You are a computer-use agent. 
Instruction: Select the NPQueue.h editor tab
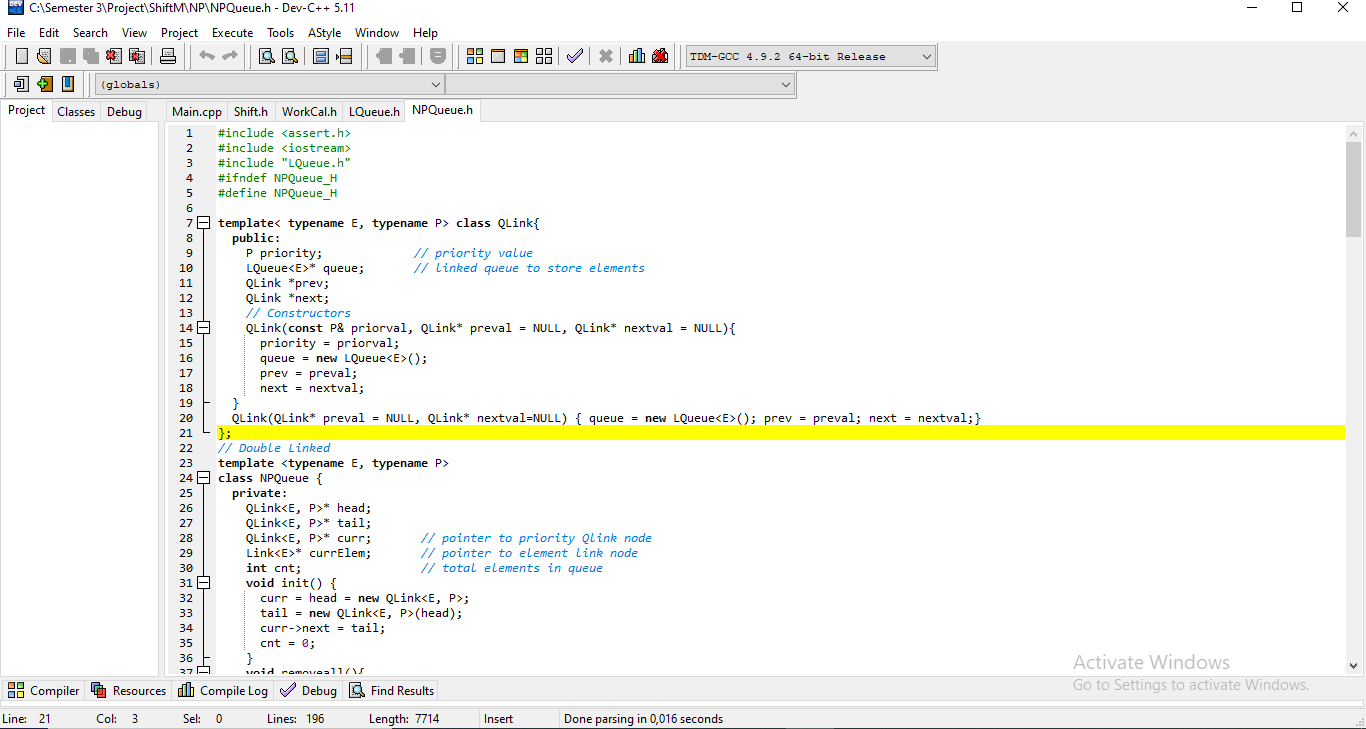coord(442,110)
